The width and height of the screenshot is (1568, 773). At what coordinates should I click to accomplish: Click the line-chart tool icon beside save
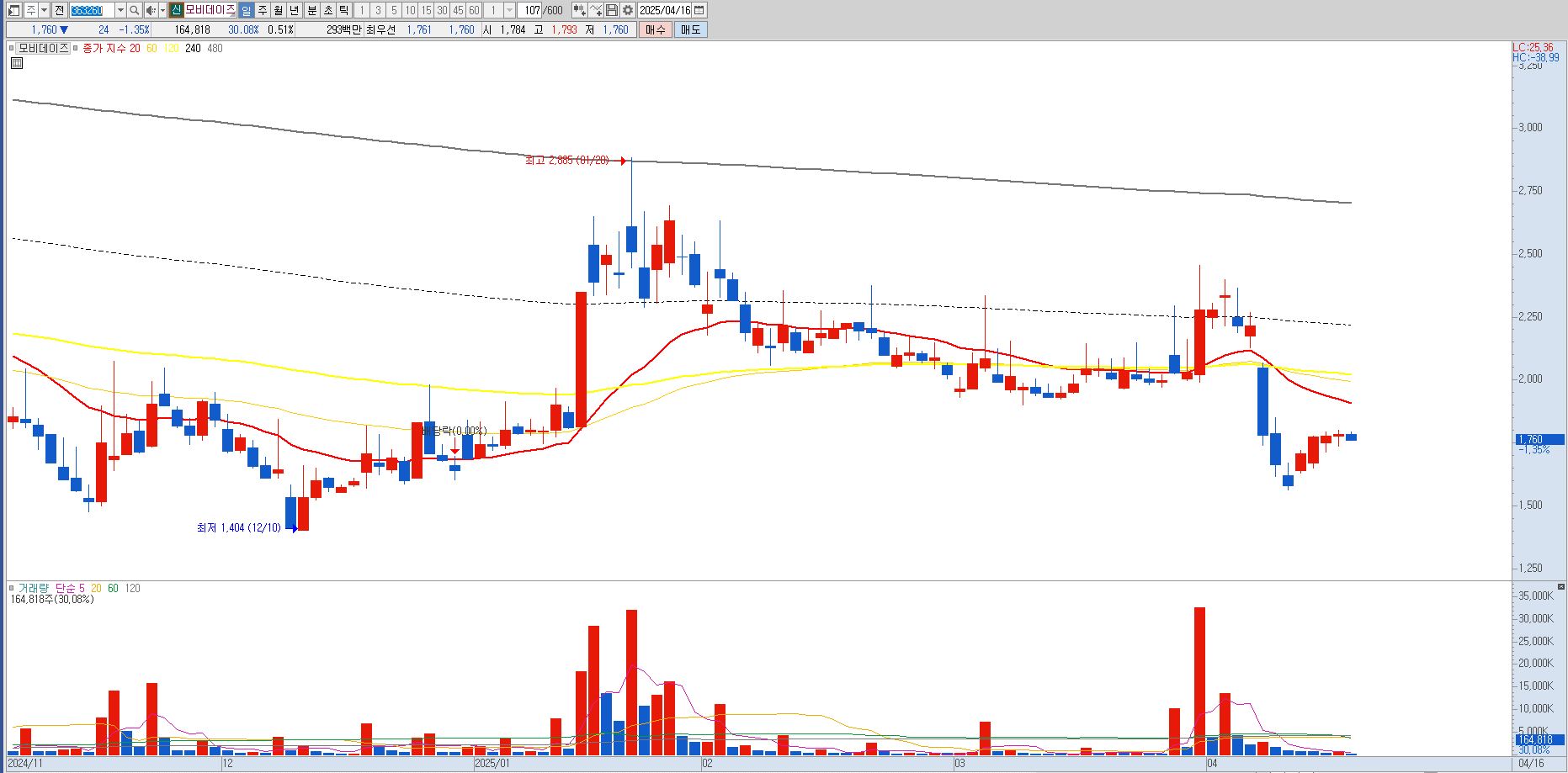(x=596, y=10)
